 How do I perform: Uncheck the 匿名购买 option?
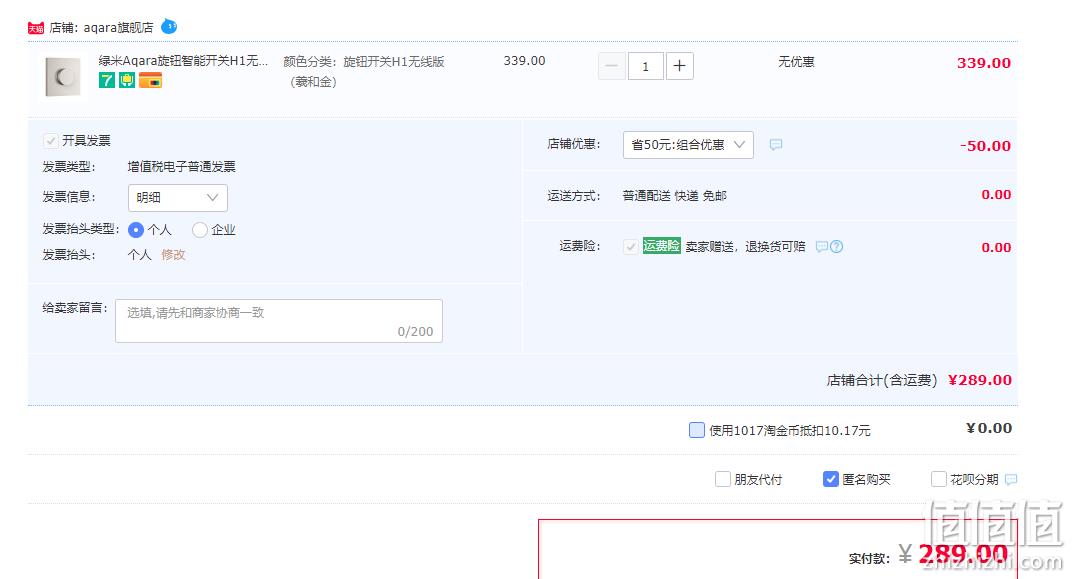831,479
